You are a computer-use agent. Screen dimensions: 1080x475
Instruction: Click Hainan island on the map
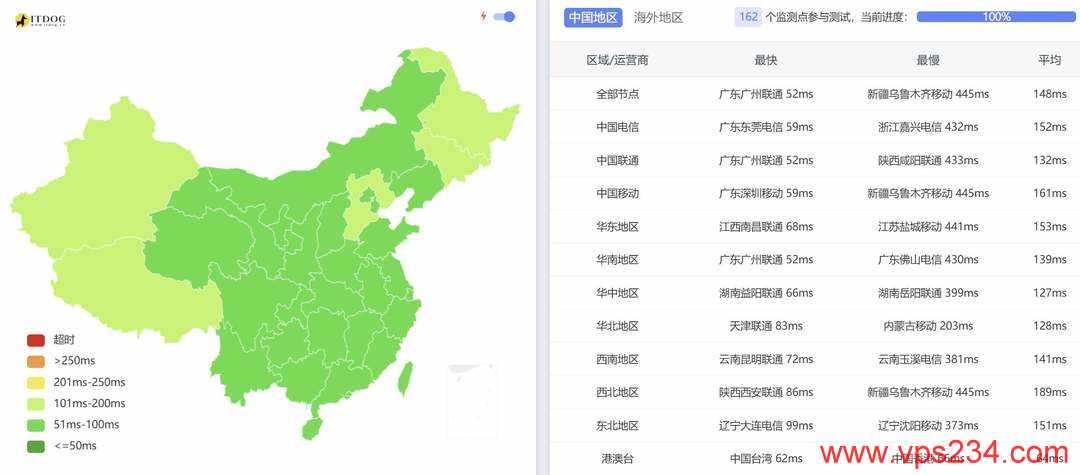point(311,428)
